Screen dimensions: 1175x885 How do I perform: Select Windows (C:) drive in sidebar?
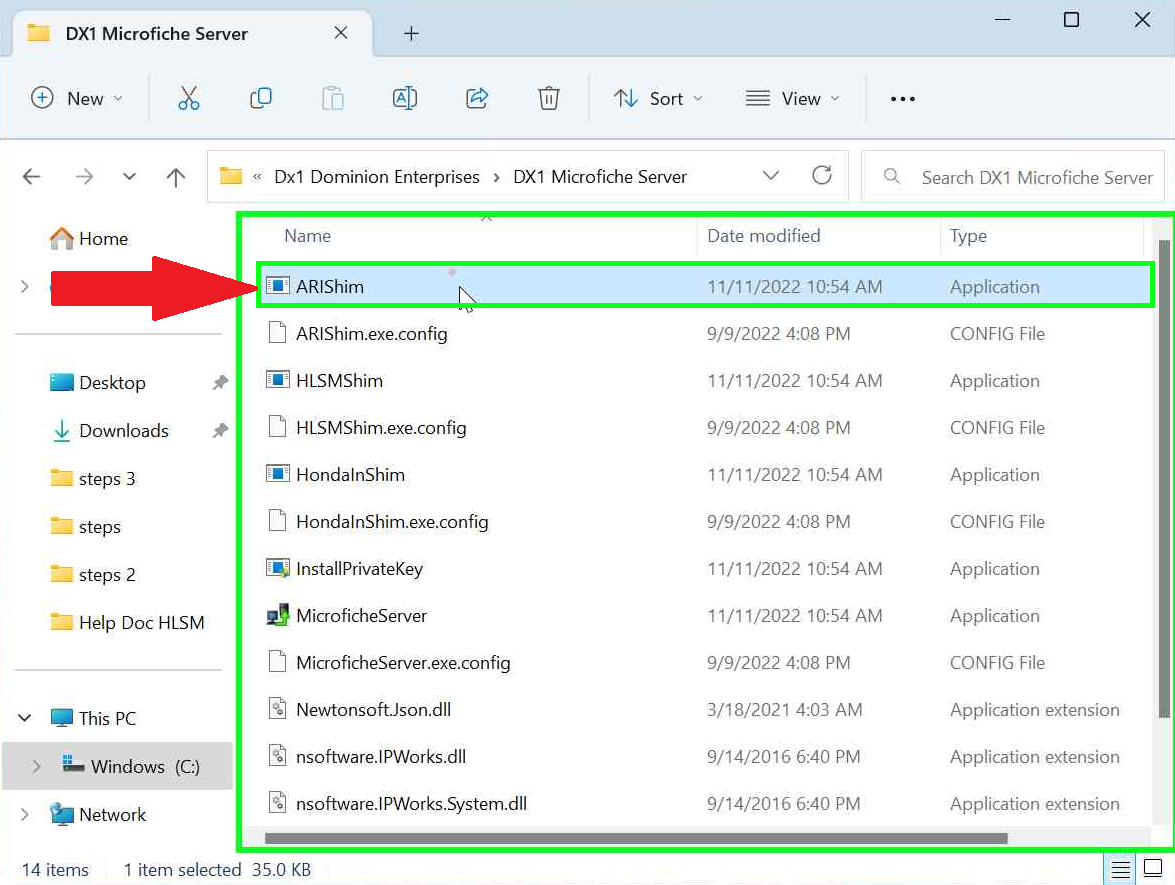[x=118, y=766]
